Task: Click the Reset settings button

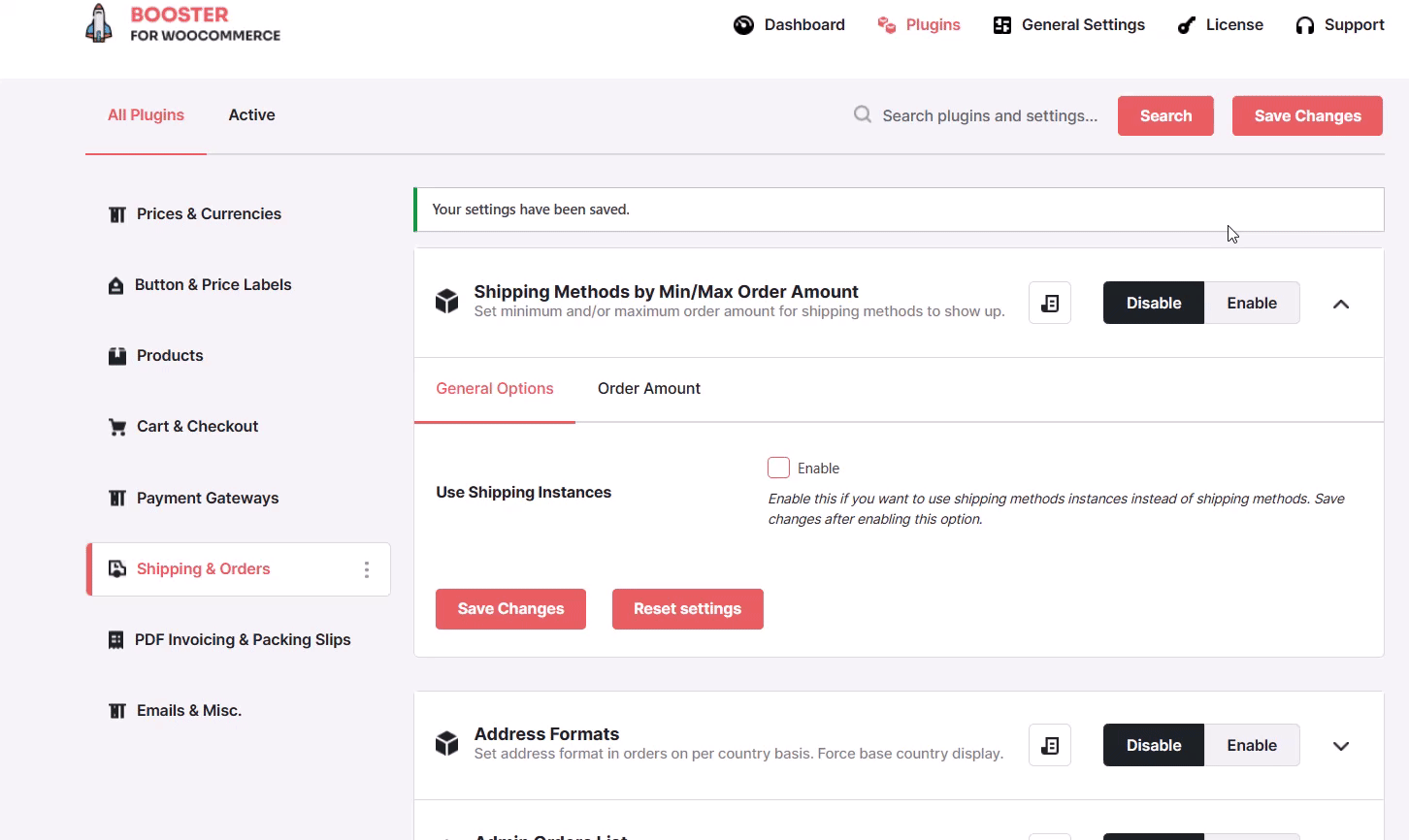Action: click(688, 609)
